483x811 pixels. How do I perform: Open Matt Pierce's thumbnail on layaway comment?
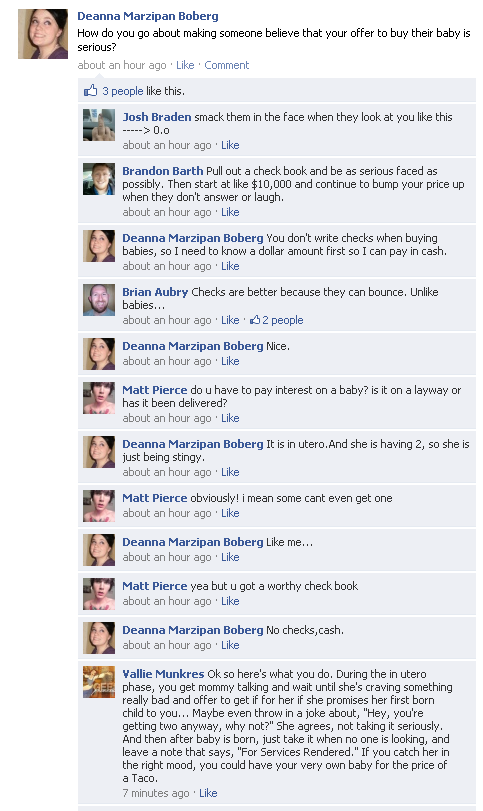[x=99, y=398]
